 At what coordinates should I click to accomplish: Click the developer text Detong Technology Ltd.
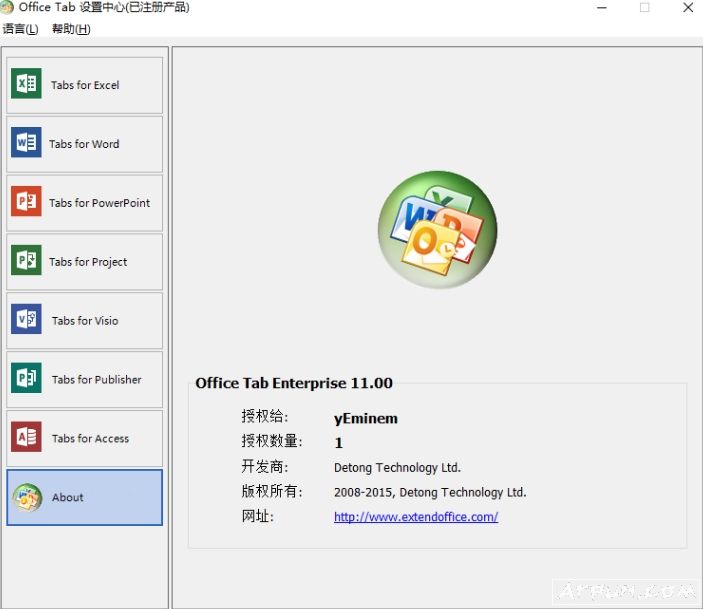click(397, 468)
